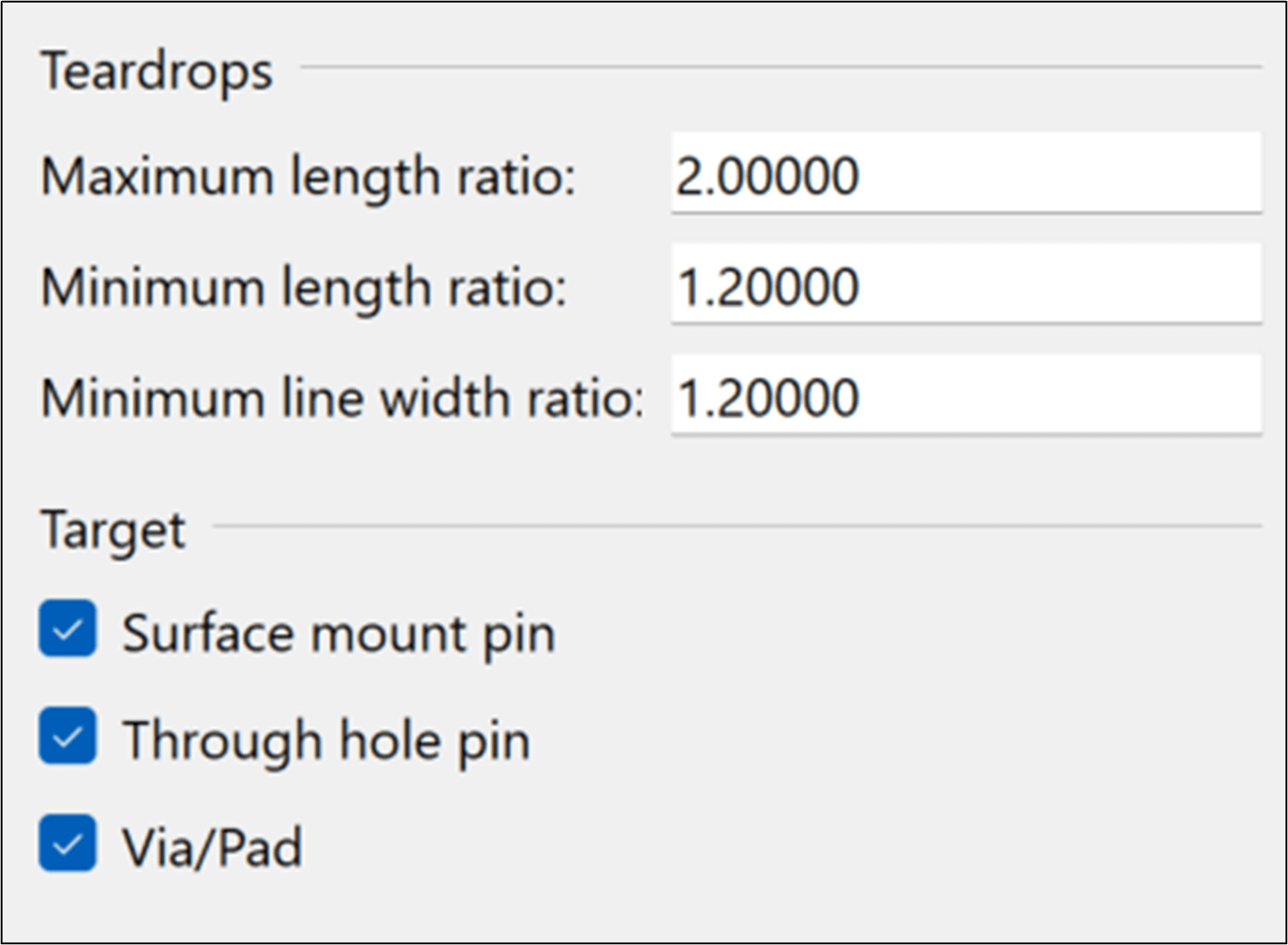Focus the Minimum length ratio input field
Image resolution: width=1288 pixels, height=945 pixels.
(x=965, y=286)
